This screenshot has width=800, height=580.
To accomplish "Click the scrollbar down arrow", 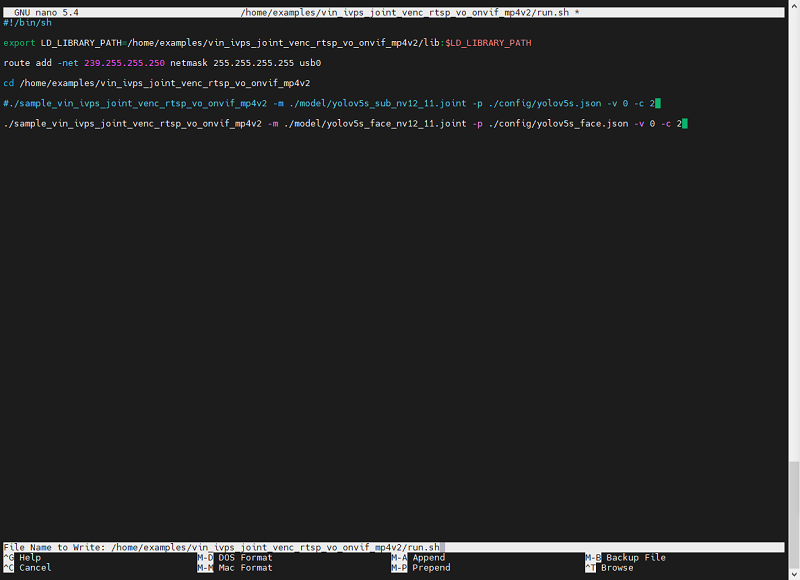I will (794, 575).
